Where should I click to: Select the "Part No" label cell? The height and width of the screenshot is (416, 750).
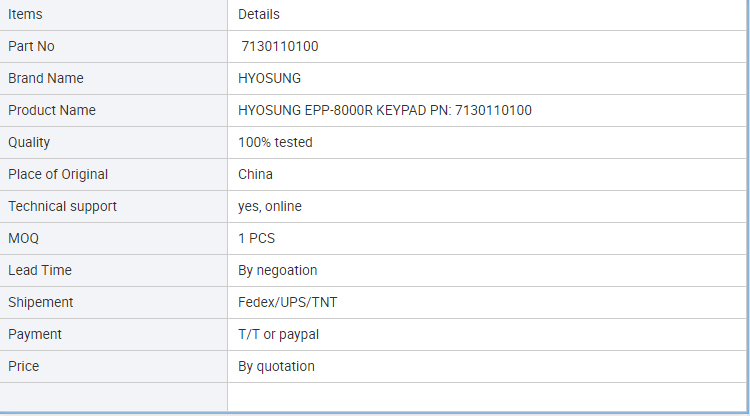pyautogui.click(x=31, y=46)
